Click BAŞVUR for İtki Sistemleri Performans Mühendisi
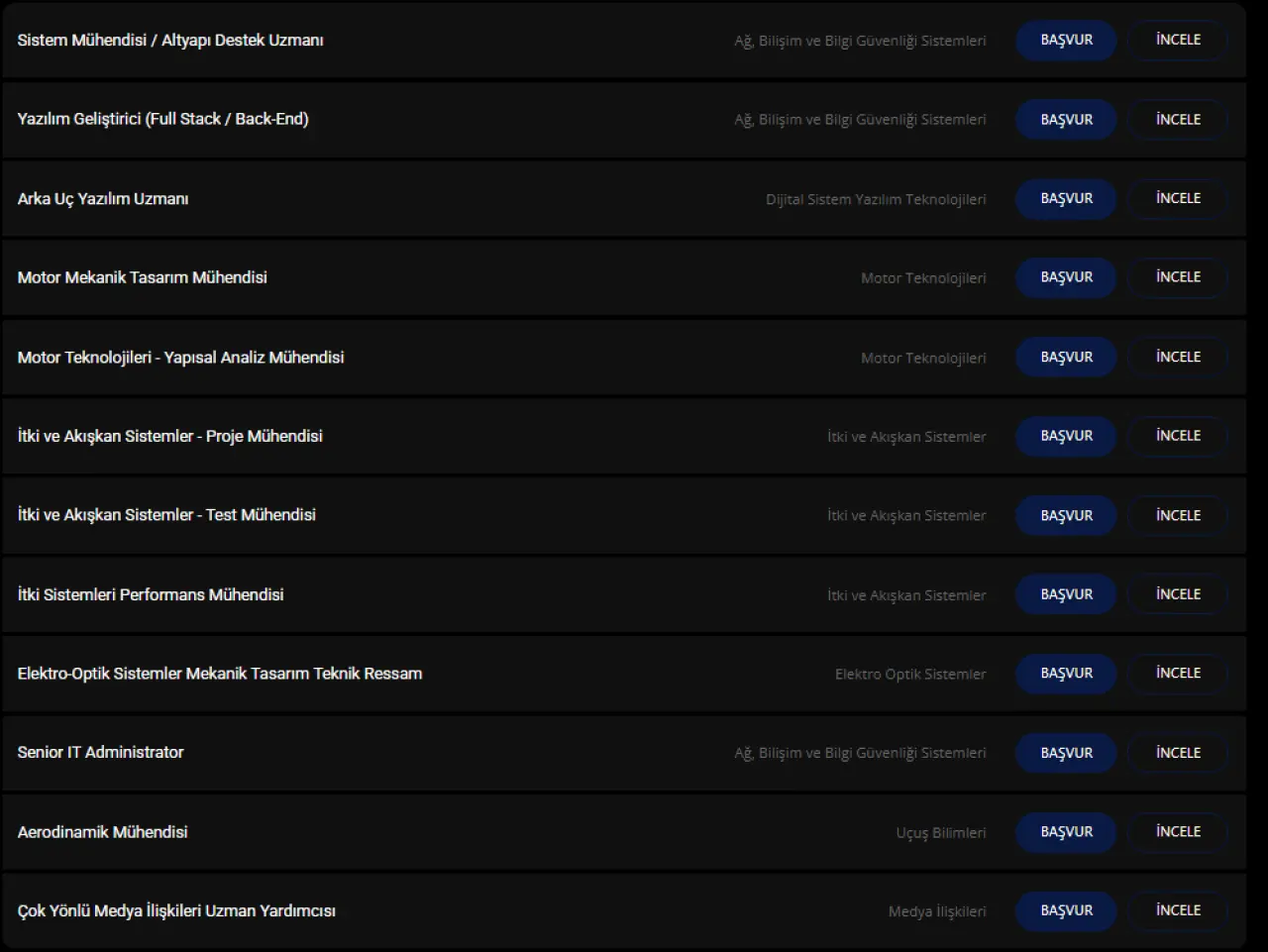This screenshot has height=952, width=1268. [1066, 594]
